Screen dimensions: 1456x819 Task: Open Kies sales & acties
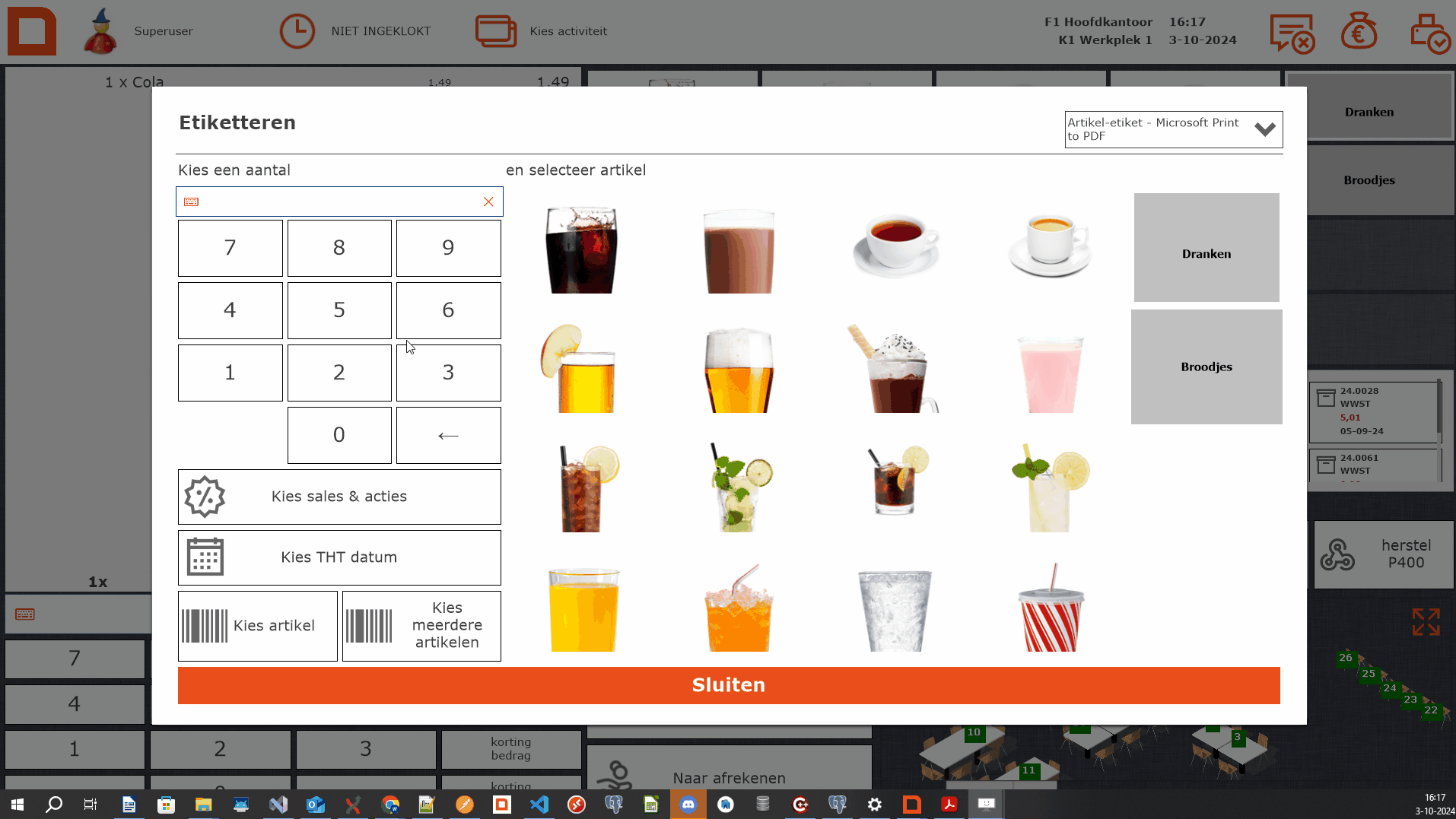point(339,497)
